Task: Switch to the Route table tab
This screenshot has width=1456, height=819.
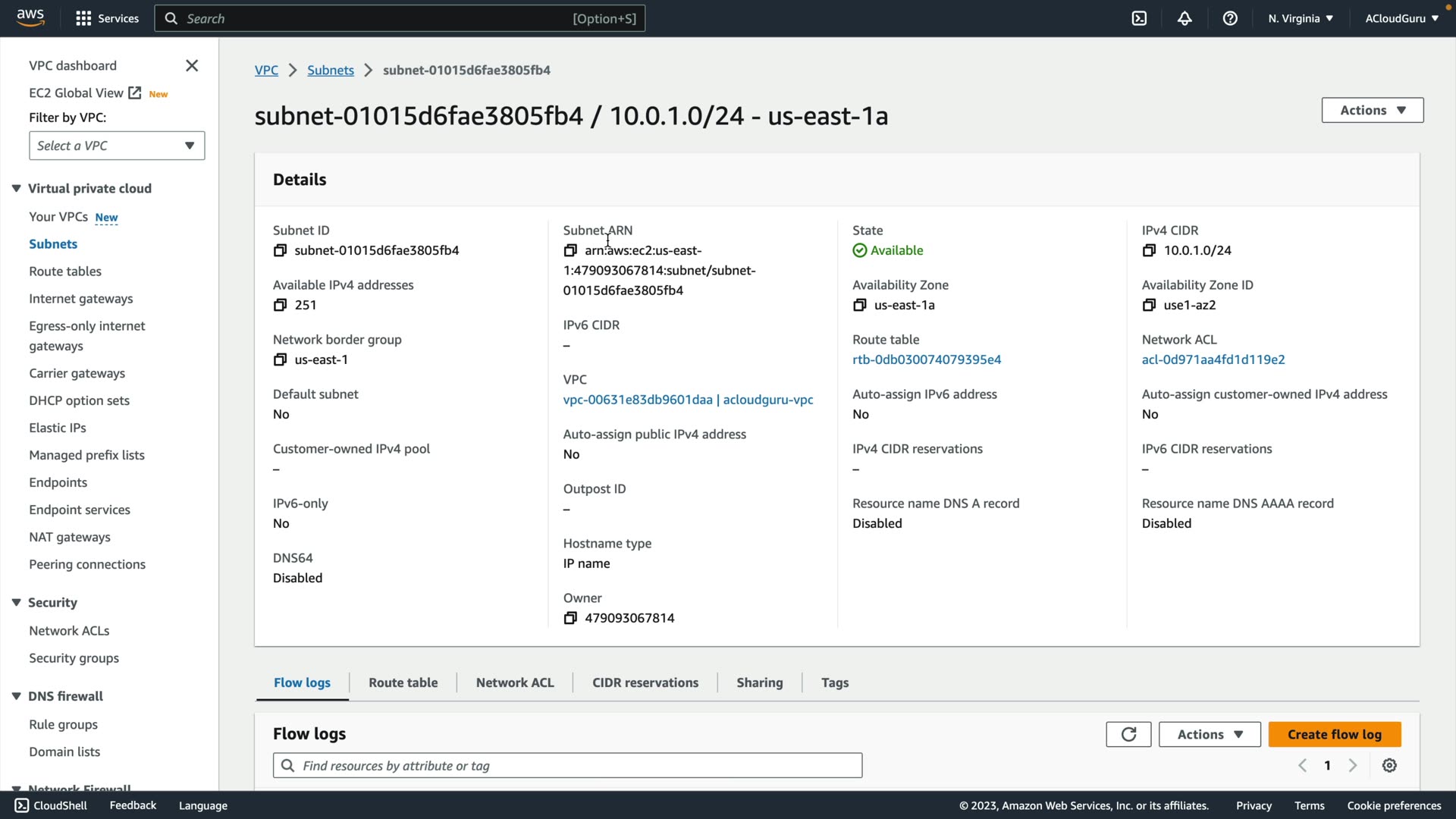Action: pyautogui.click(x=403, y=682)
